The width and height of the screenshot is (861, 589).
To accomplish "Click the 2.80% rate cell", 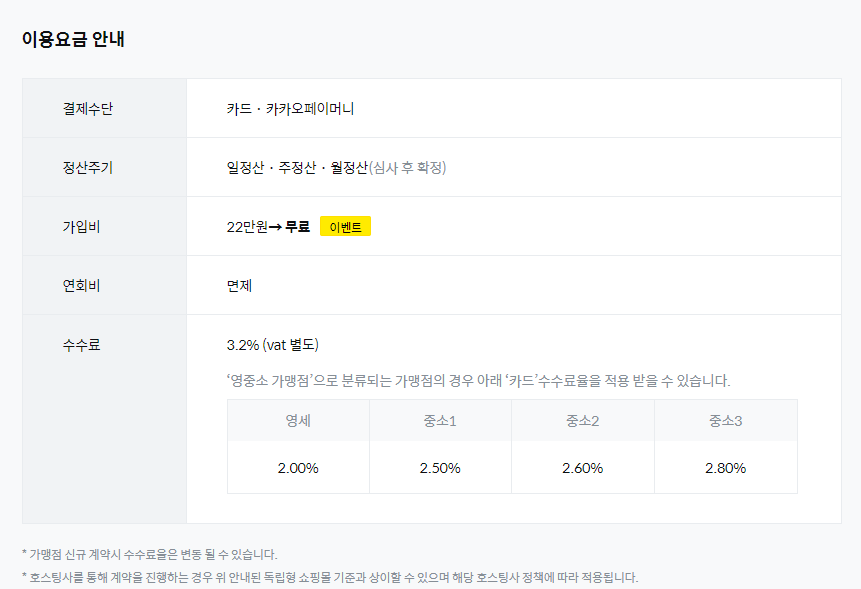I will point(725,468).
